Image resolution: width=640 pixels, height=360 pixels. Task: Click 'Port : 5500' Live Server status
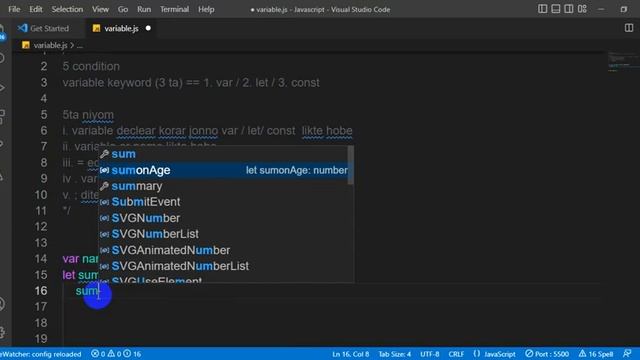[x=547, y=354]
